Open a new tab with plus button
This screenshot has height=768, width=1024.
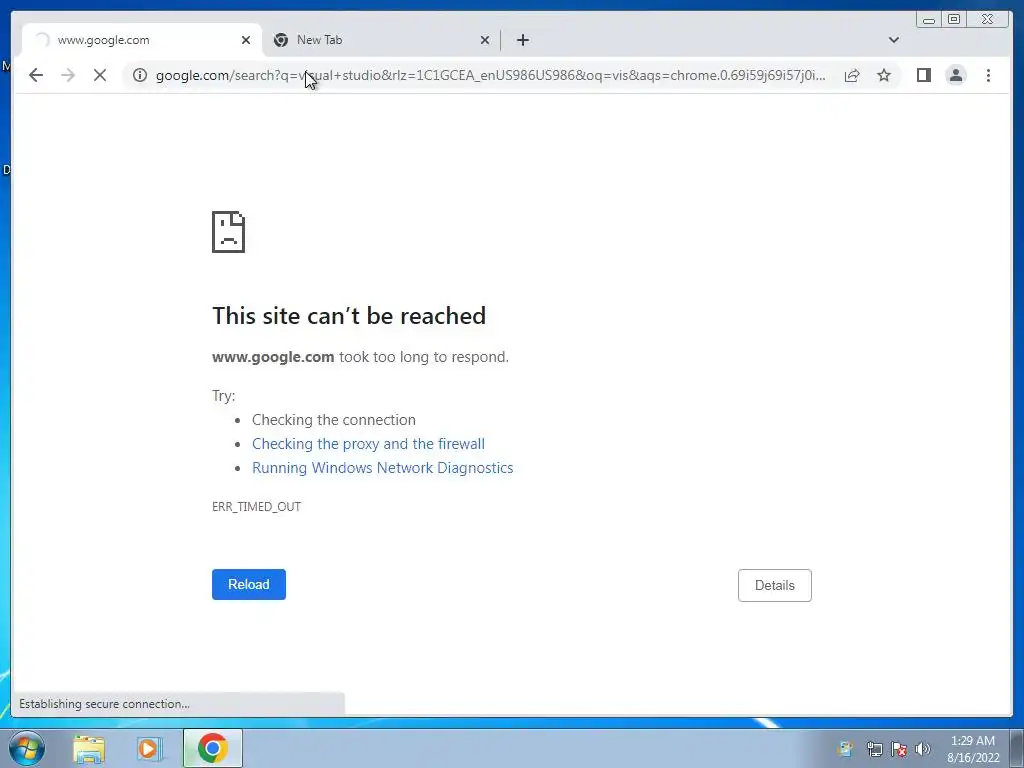[522, 40]
